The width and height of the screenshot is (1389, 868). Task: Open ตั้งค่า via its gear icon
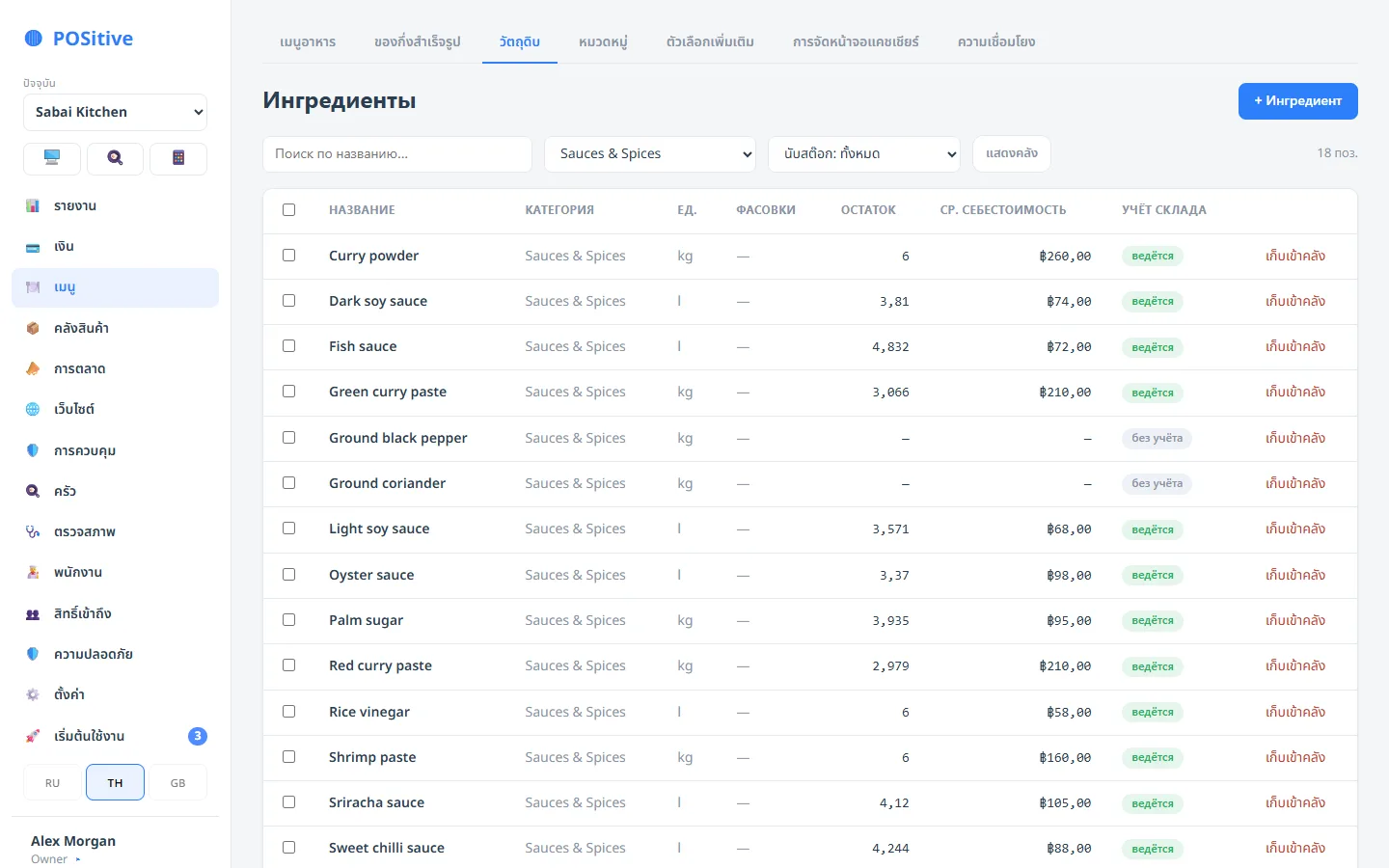(33, 694)
